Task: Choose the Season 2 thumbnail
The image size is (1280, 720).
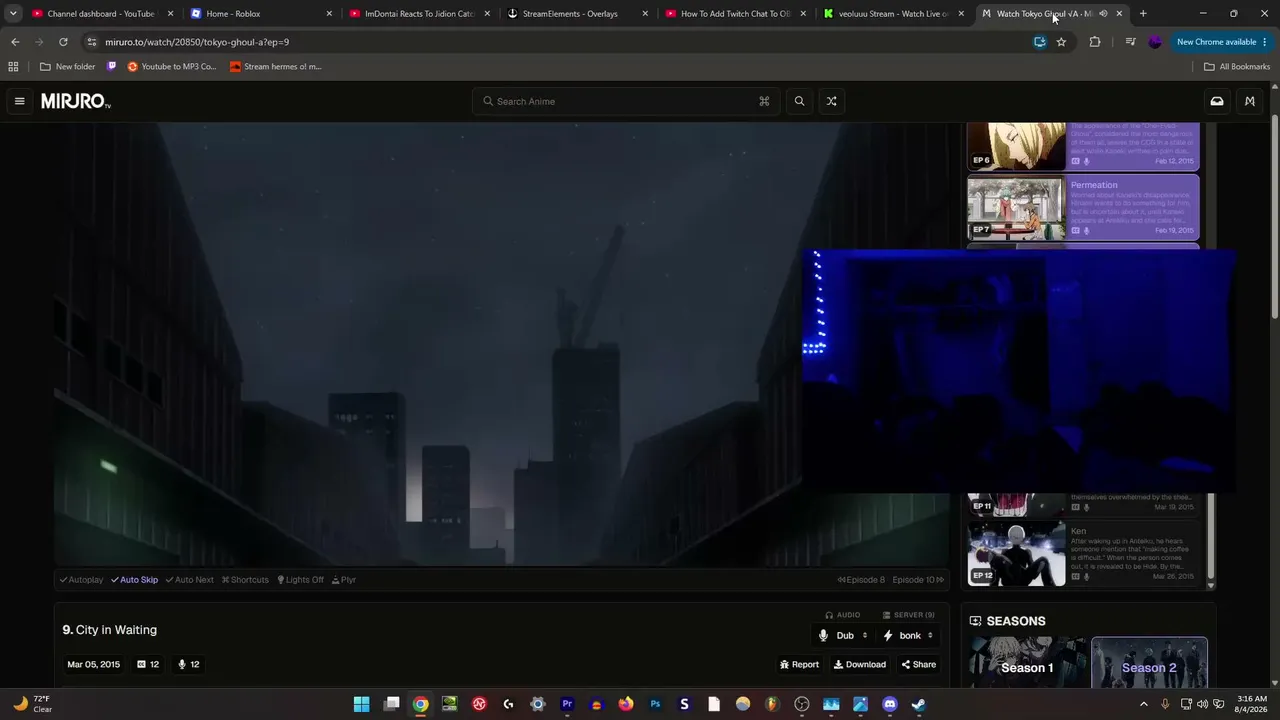Action: point(1149,663)
